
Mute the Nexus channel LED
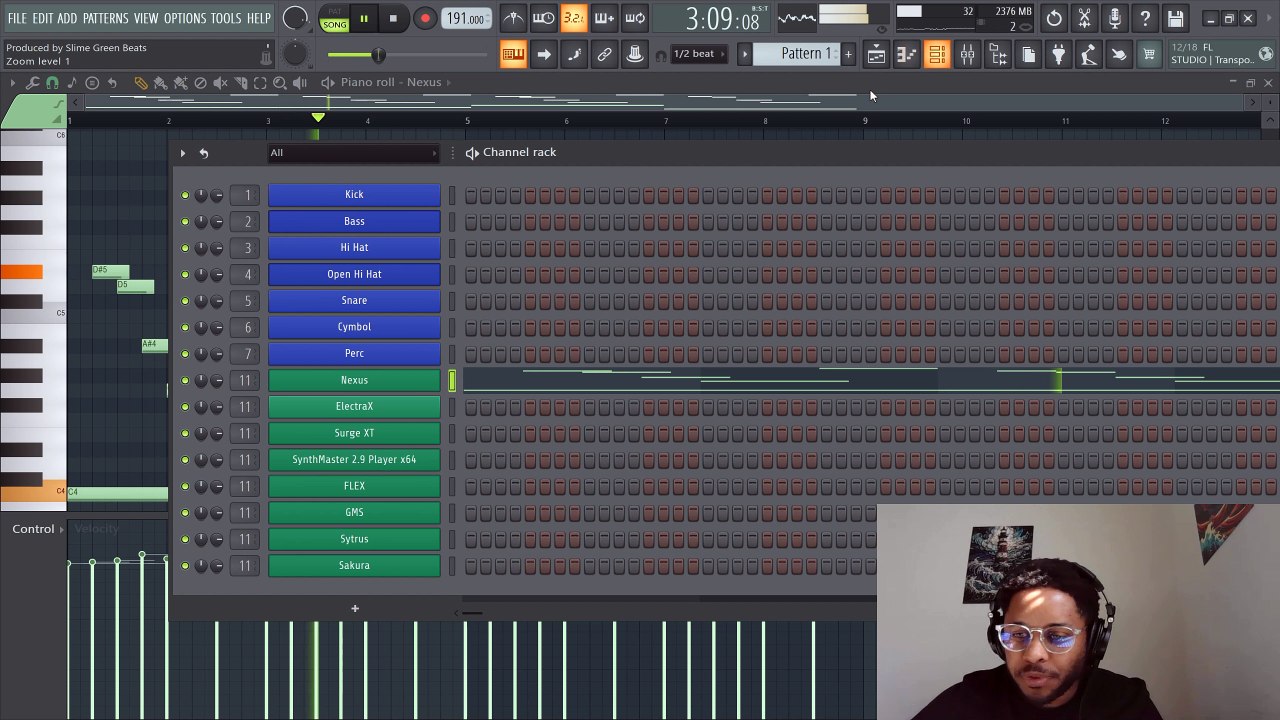tap(185, 380)
